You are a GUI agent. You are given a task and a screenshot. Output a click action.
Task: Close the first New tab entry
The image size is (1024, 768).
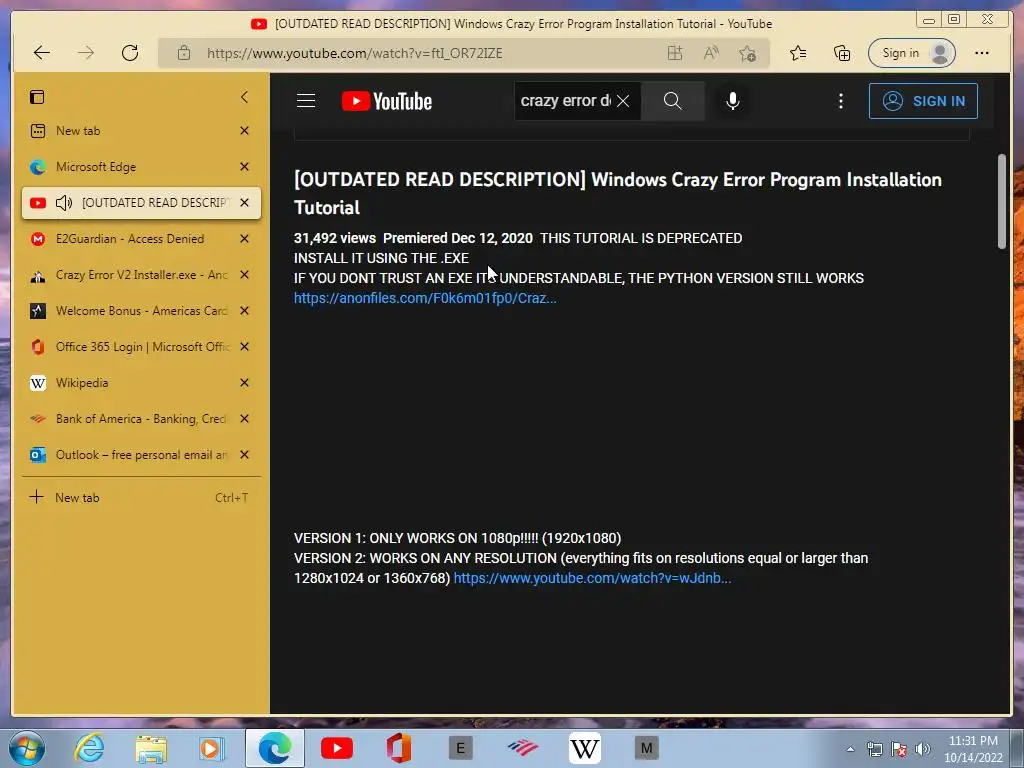pos(244,131)
